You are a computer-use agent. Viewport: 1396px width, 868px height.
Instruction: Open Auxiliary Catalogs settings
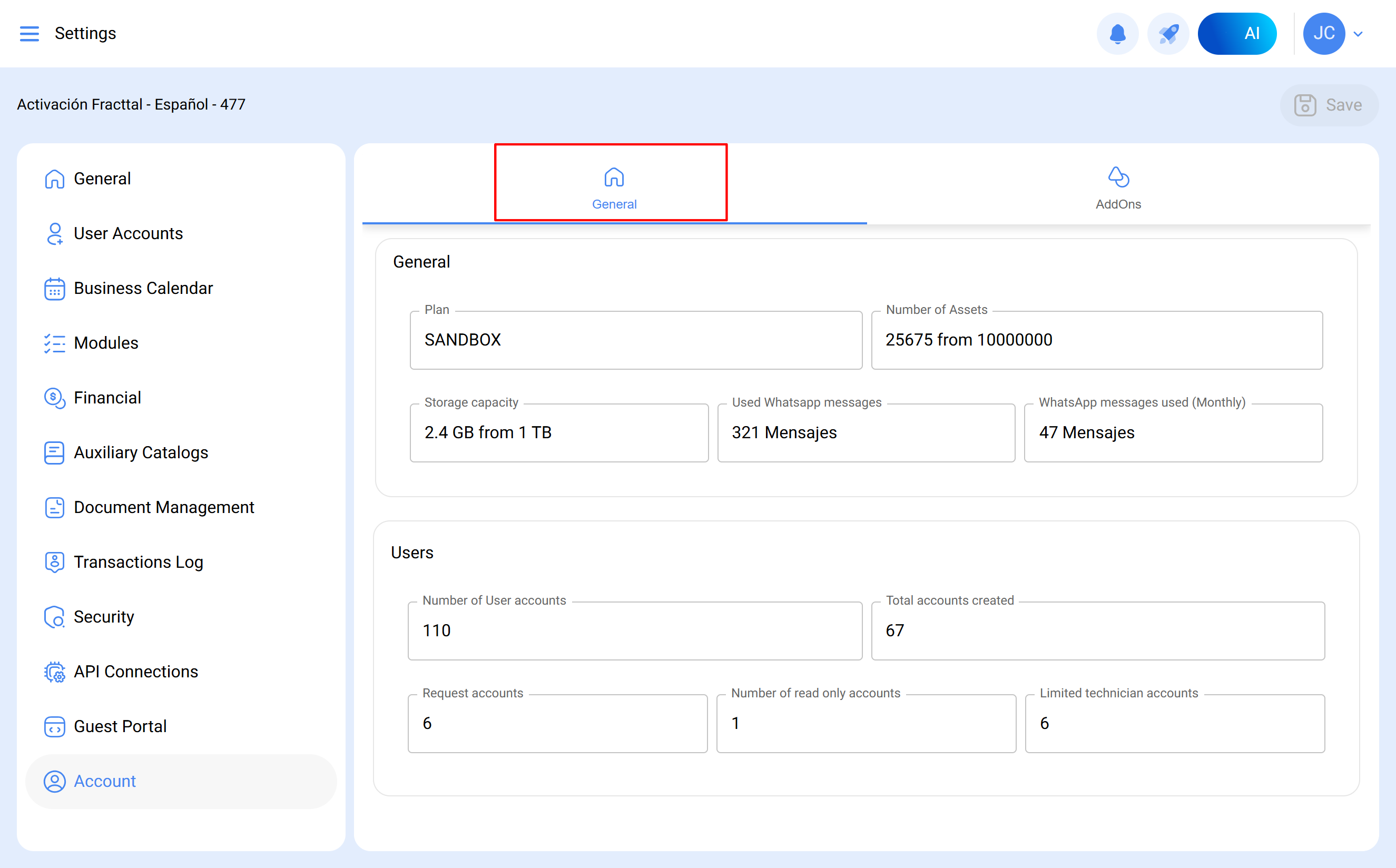[x=141, y=453]
